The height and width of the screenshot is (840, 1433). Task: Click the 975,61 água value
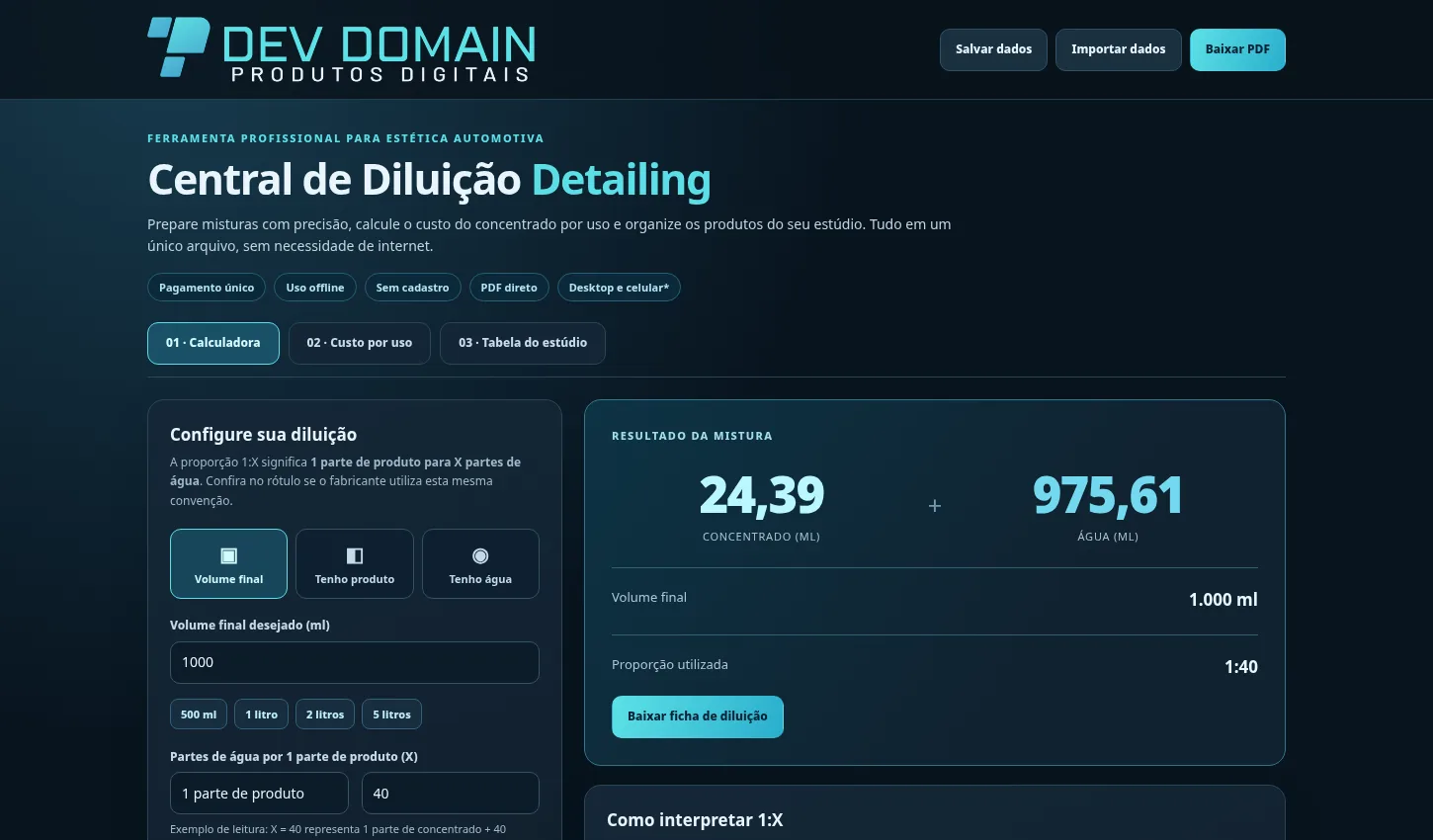[x=1108, y=496]
